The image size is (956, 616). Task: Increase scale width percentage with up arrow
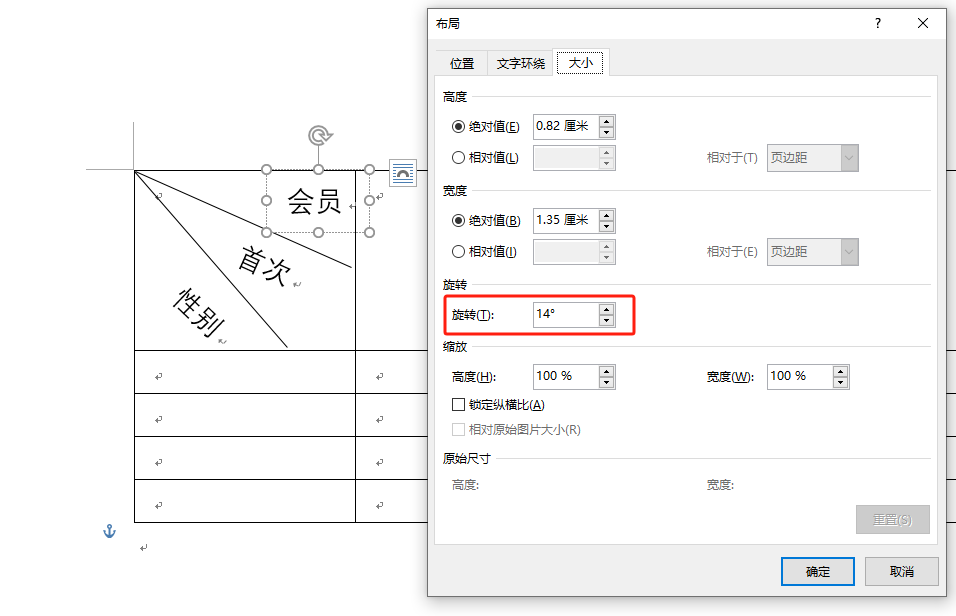pos(840,371)
